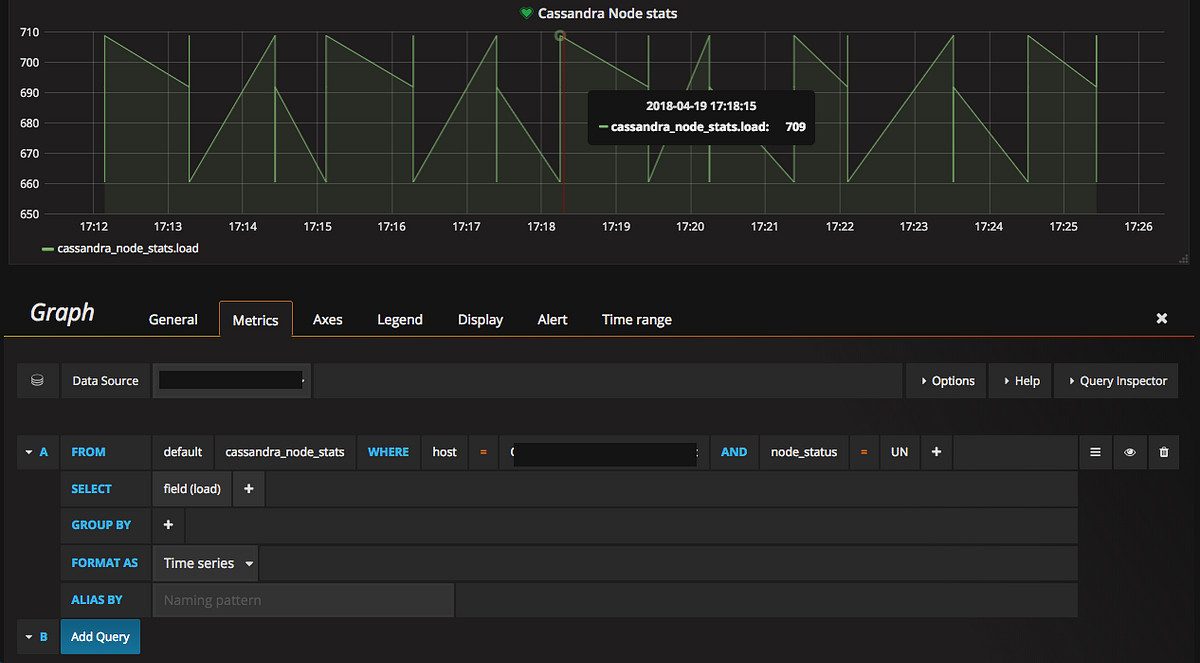Disable query A using the eye icon
1200x663 pixels.
click(1129, 452)
